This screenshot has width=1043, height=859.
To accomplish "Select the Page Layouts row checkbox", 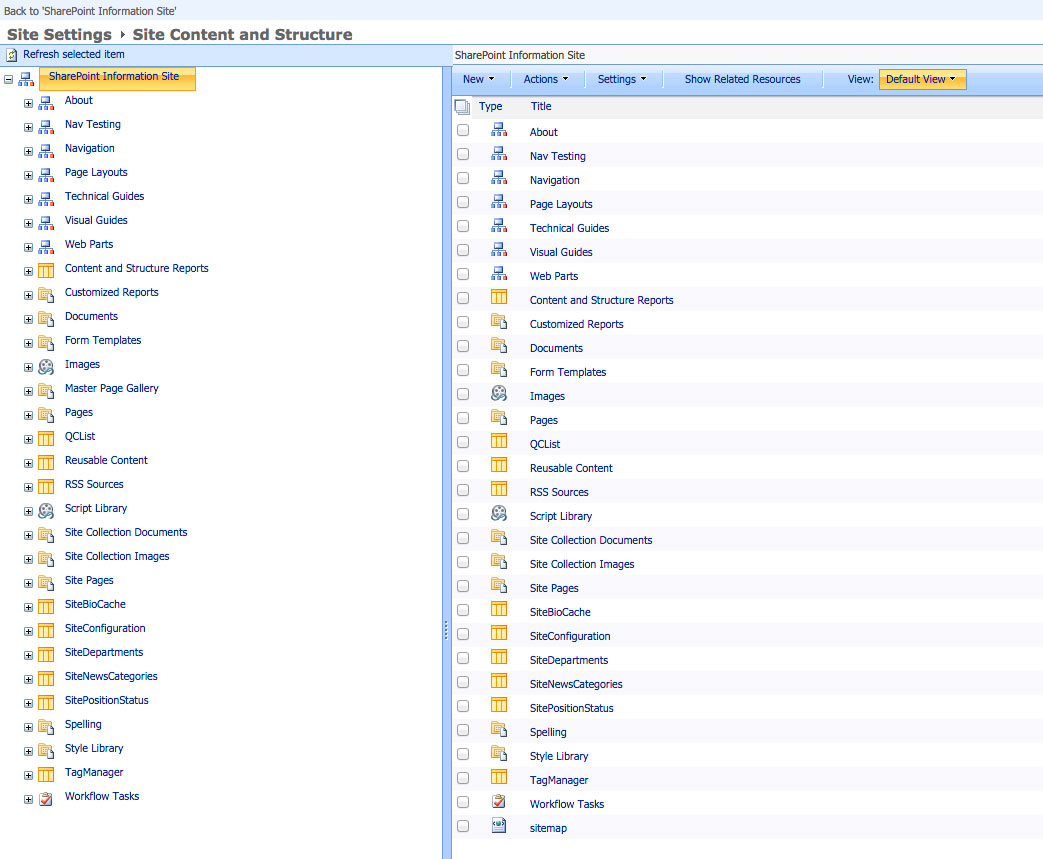I will (x=463, y=202).
